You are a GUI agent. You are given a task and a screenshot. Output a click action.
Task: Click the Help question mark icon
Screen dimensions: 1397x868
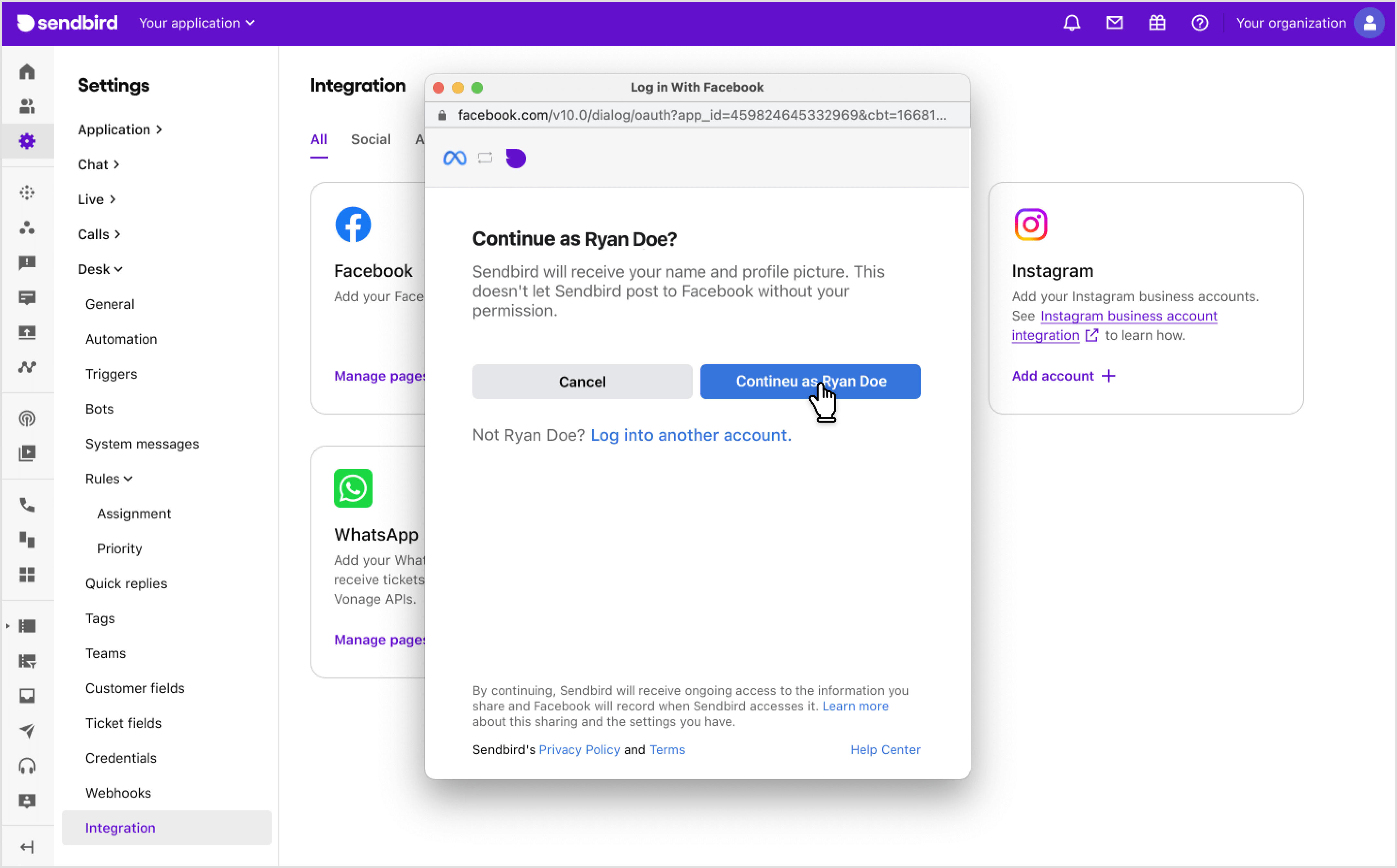coord(1200,23)
